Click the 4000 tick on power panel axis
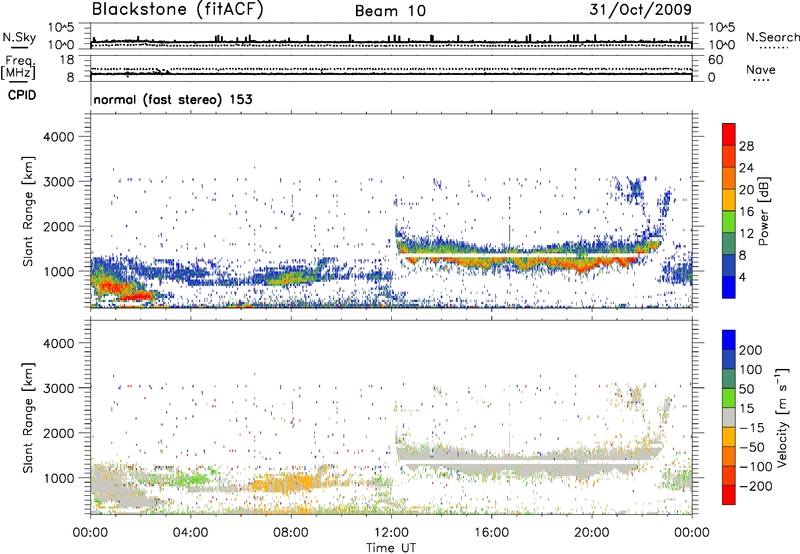The height and width of the screenshot is (554, 800). [58, 137]
